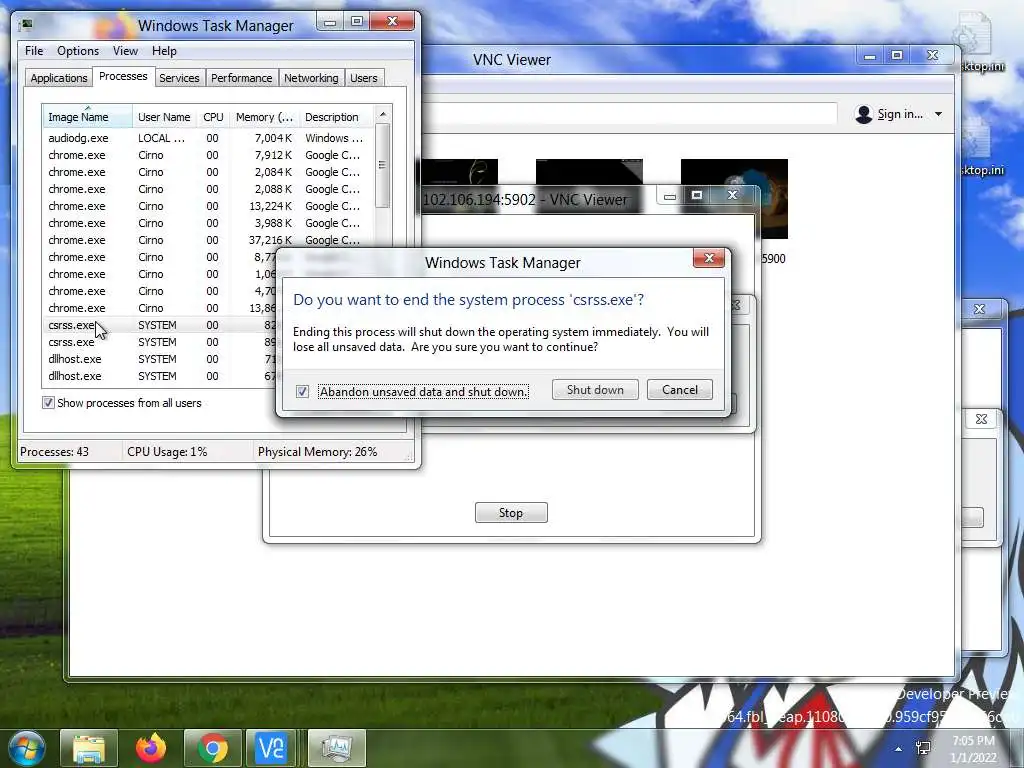Sort by Description column header

[336, 117]
